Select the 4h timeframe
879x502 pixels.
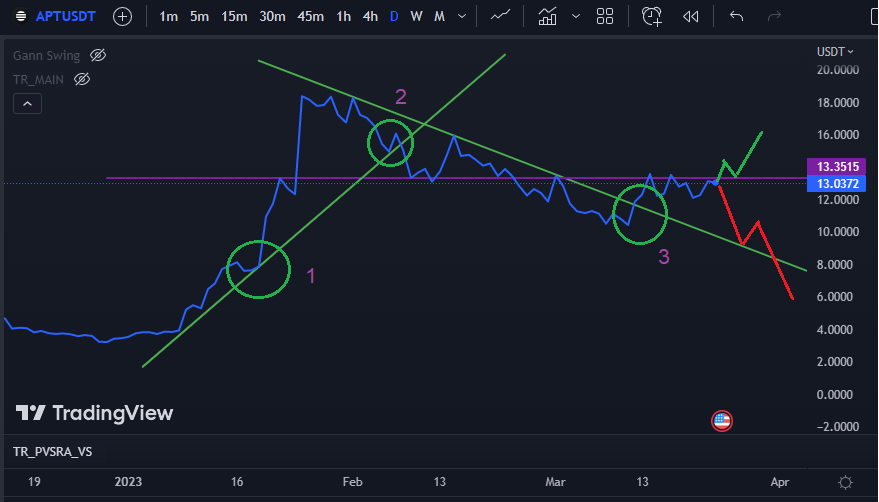click(x=370, y=16)
